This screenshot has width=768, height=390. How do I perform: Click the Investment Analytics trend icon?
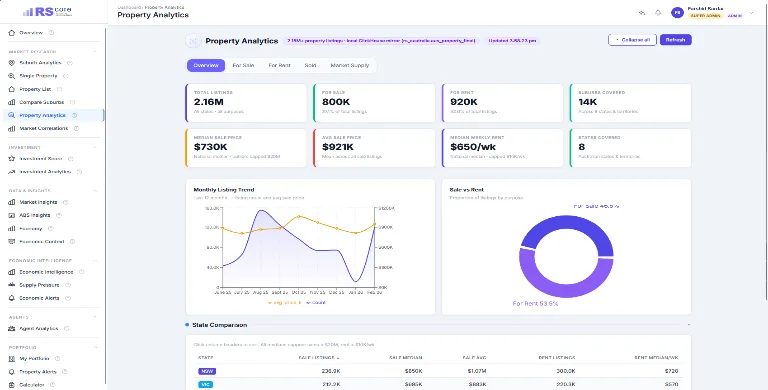click(x=12, y=172)
